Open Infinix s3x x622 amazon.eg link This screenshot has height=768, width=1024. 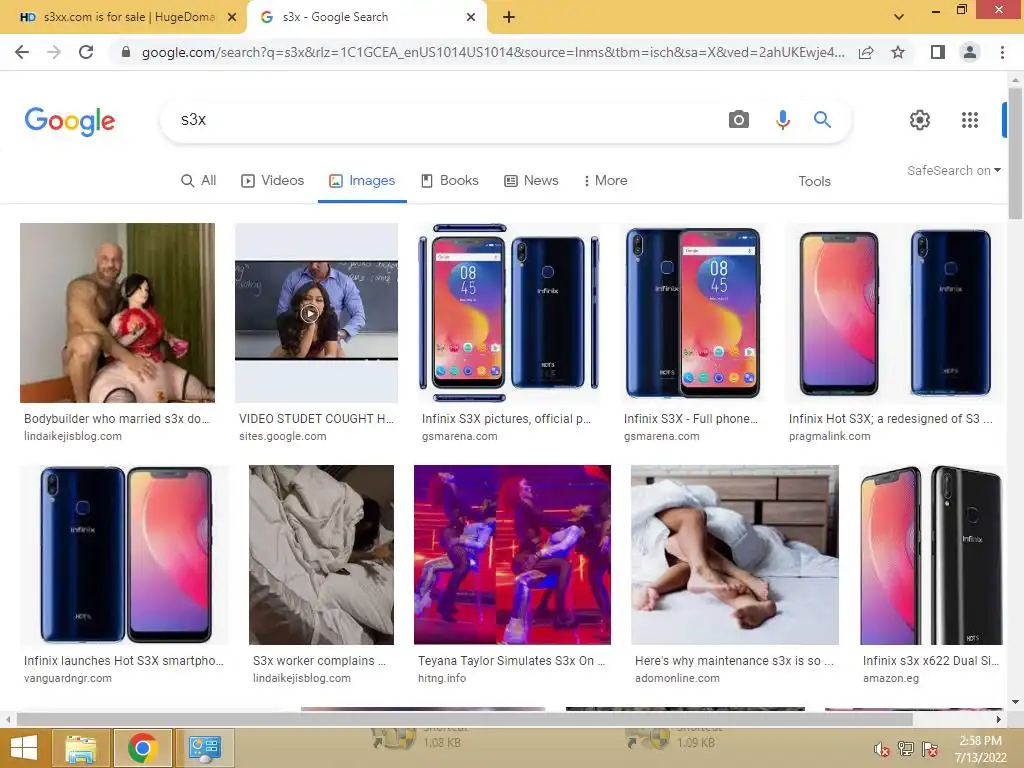click(x=931, y=661)
